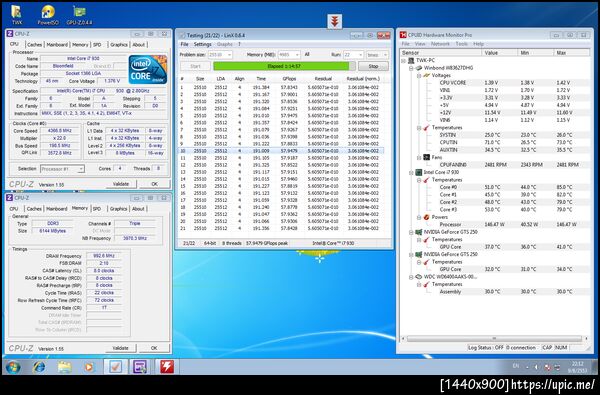Screen dimensions: 600x395
Task: Click OK in bottom CPU-Z window
Action: (x=154, y=348)
